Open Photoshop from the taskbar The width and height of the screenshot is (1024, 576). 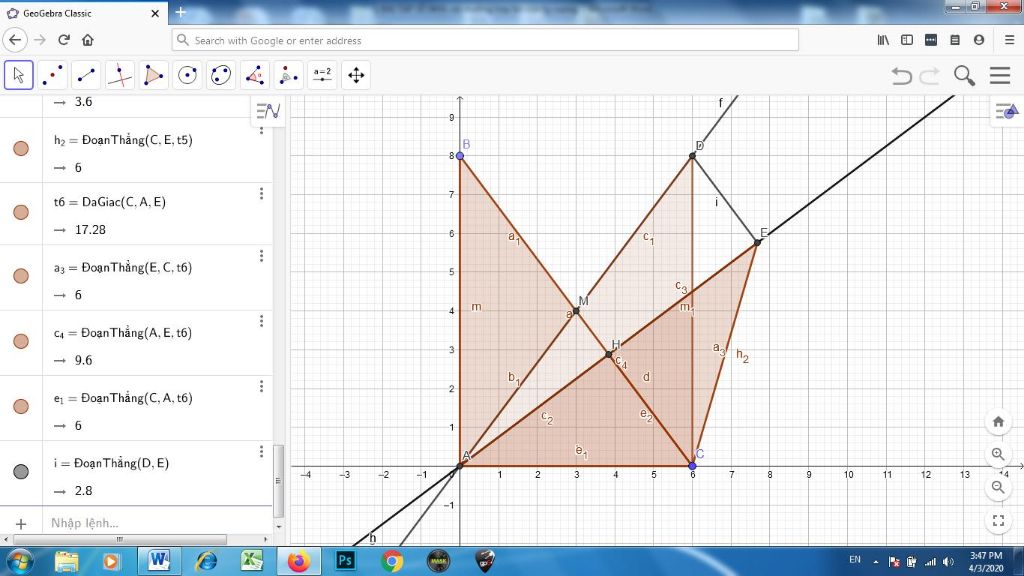345,560
